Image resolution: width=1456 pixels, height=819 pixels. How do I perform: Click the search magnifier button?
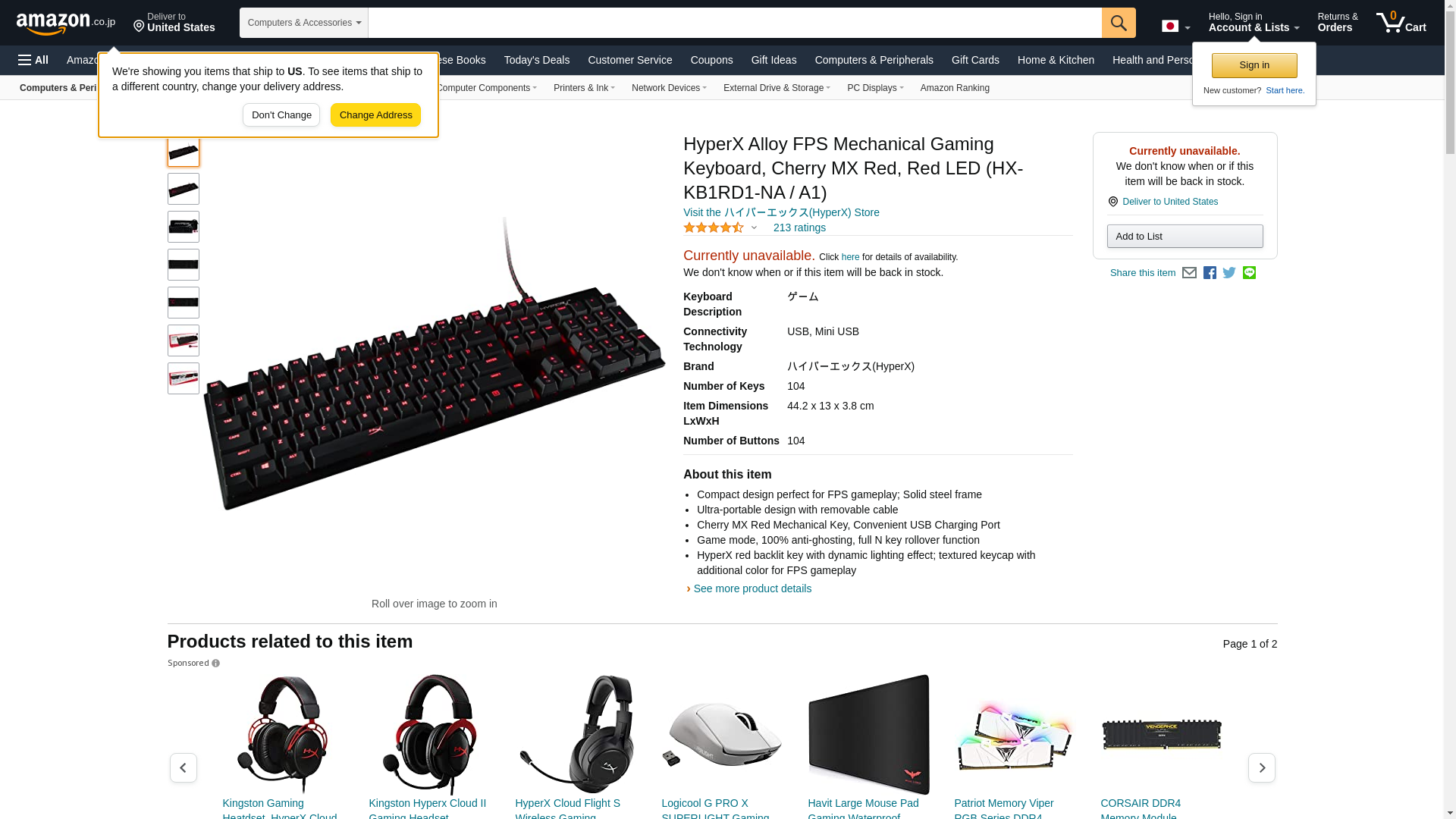[1119, 23]
